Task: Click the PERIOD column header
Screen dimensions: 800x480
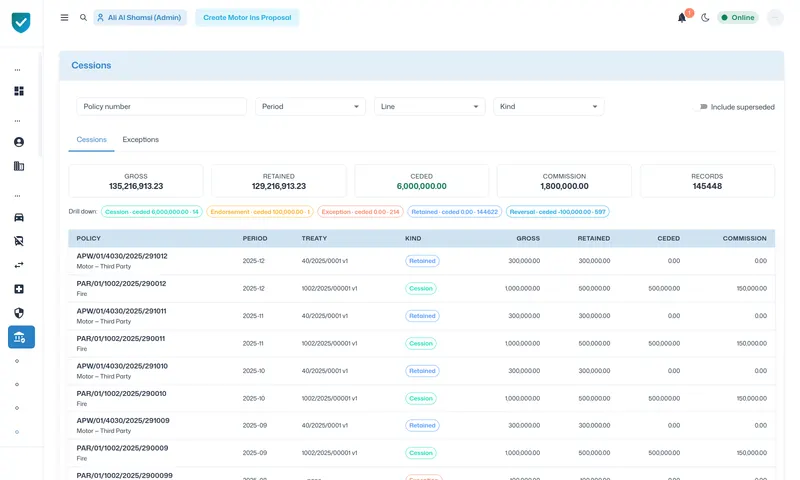Action: click(x=255, y=238)
